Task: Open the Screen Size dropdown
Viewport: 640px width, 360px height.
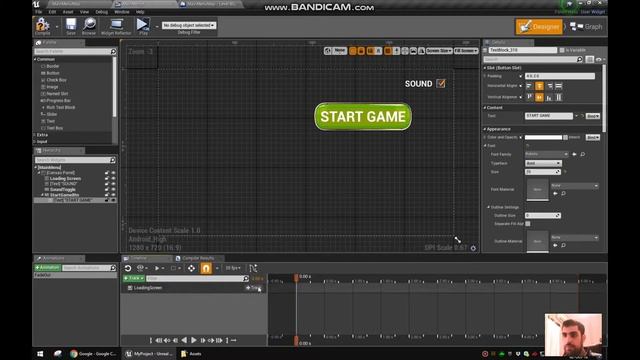Action: (x=439, y=51)
